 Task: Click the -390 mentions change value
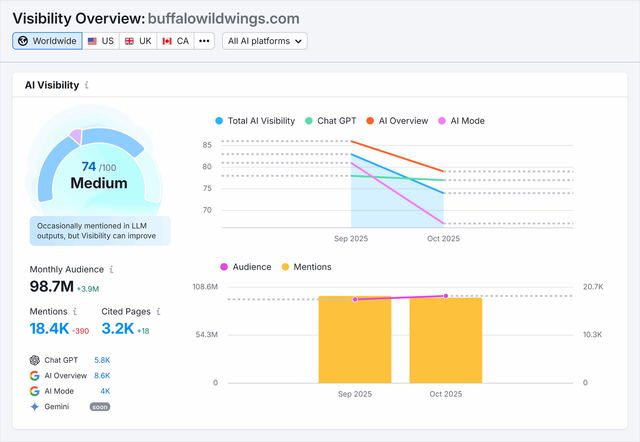(80, 331)
